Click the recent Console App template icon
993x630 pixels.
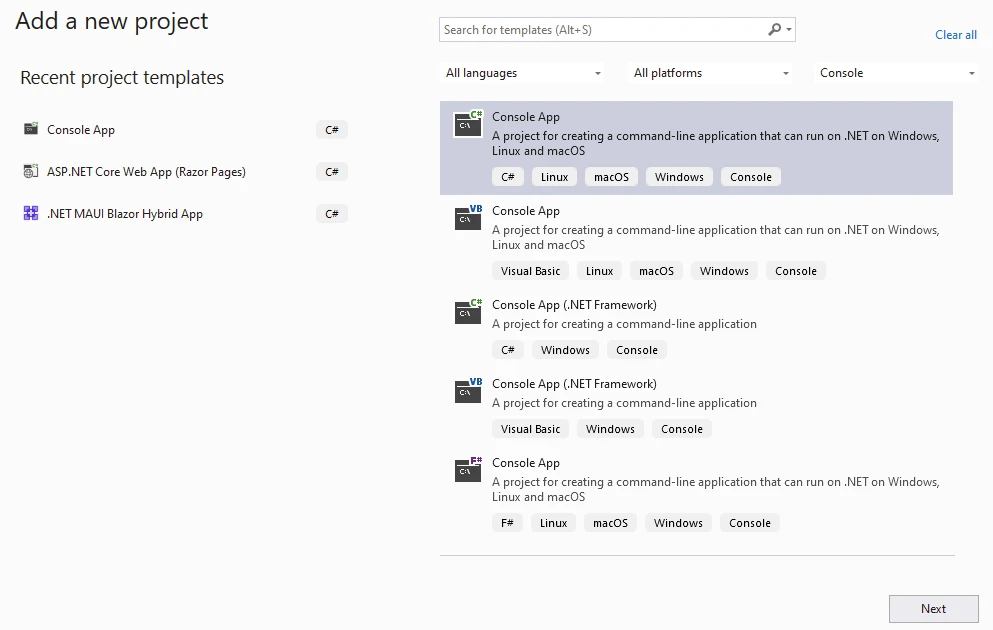coord(31,130)
